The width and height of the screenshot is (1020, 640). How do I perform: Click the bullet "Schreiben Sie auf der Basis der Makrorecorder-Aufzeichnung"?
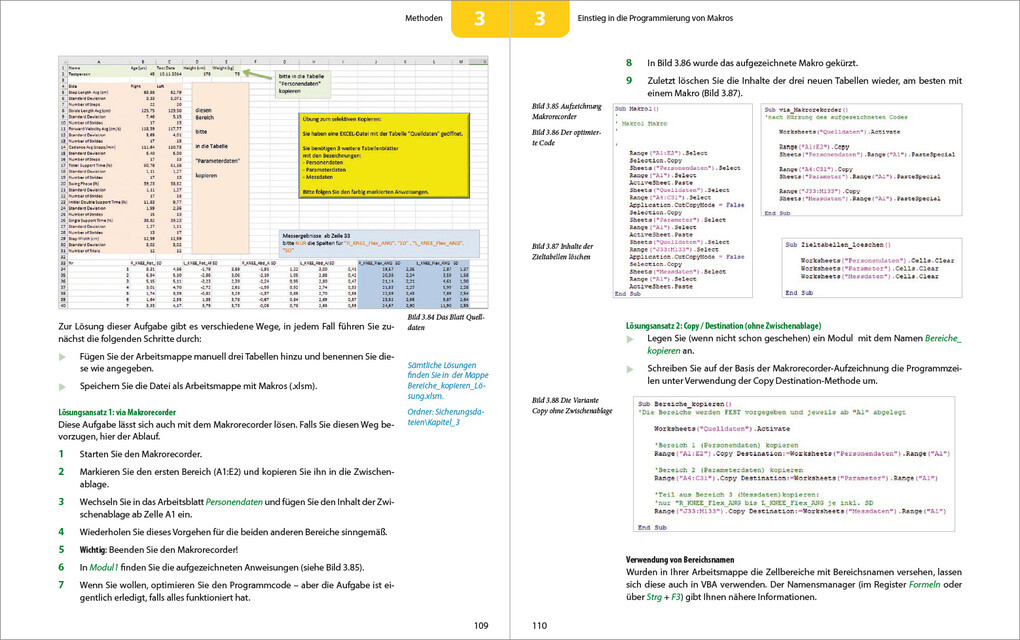pos(804,374)
